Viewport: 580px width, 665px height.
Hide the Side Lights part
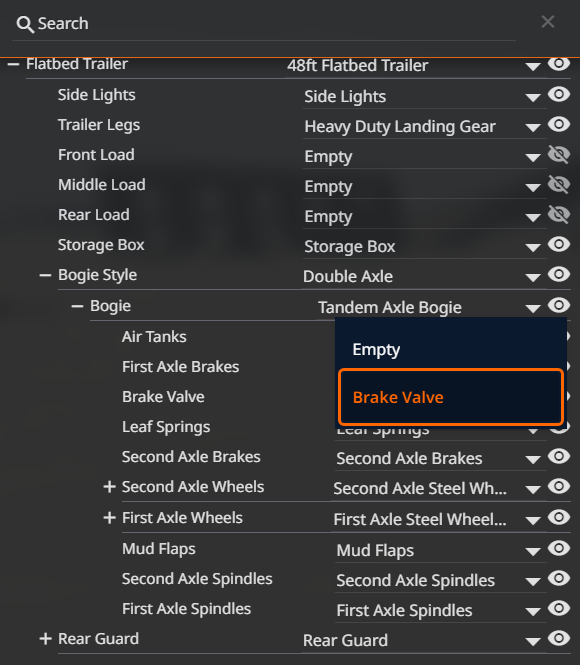pos(559,94)
